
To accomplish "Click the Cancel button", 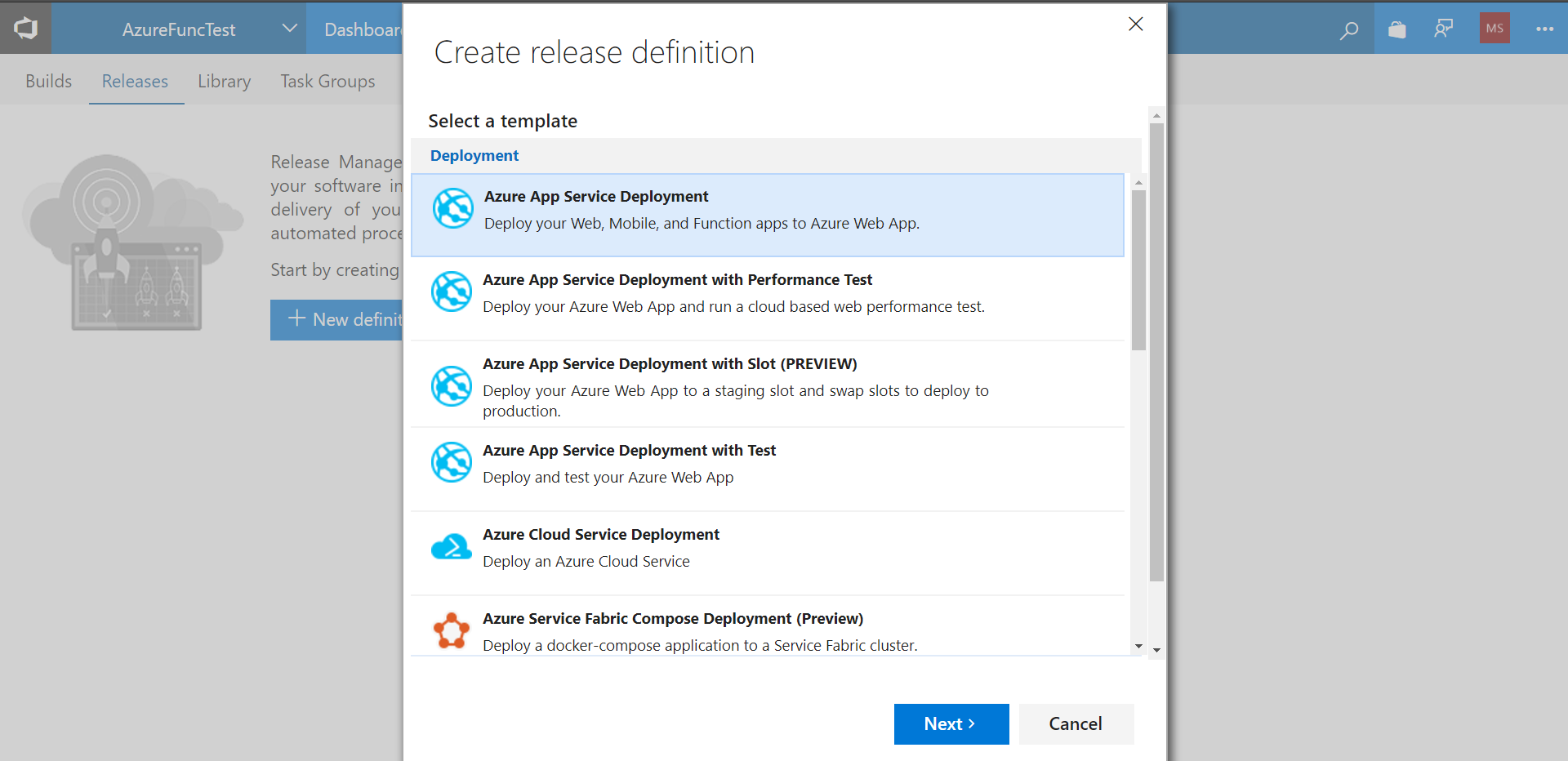I will click(1076, 724).
